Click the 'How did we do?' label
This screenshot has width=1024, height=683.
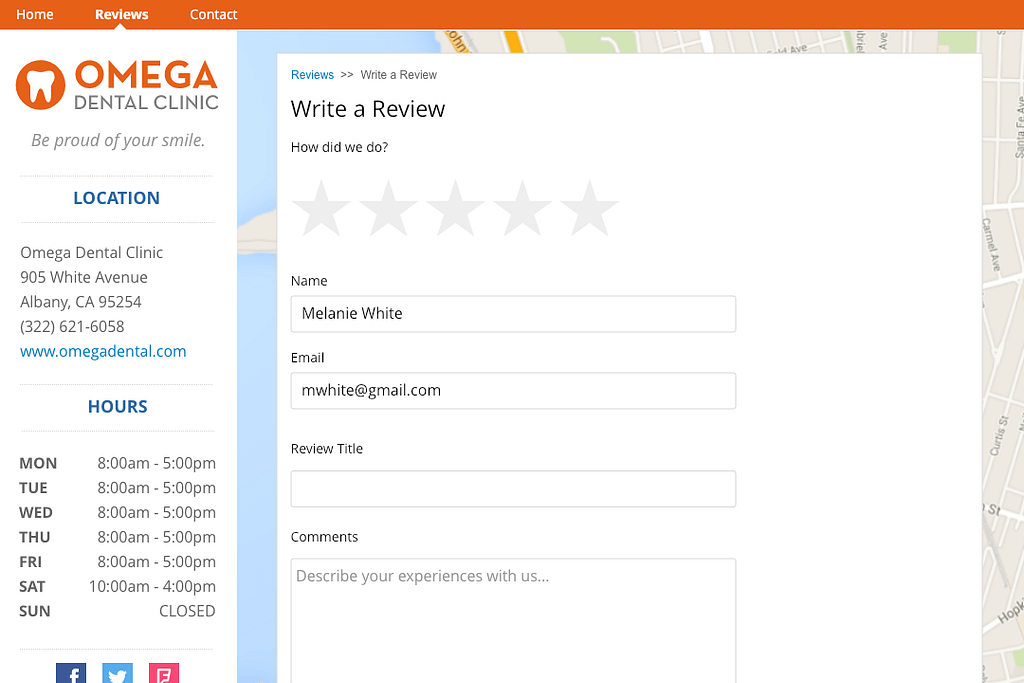(x=340, y=148)
